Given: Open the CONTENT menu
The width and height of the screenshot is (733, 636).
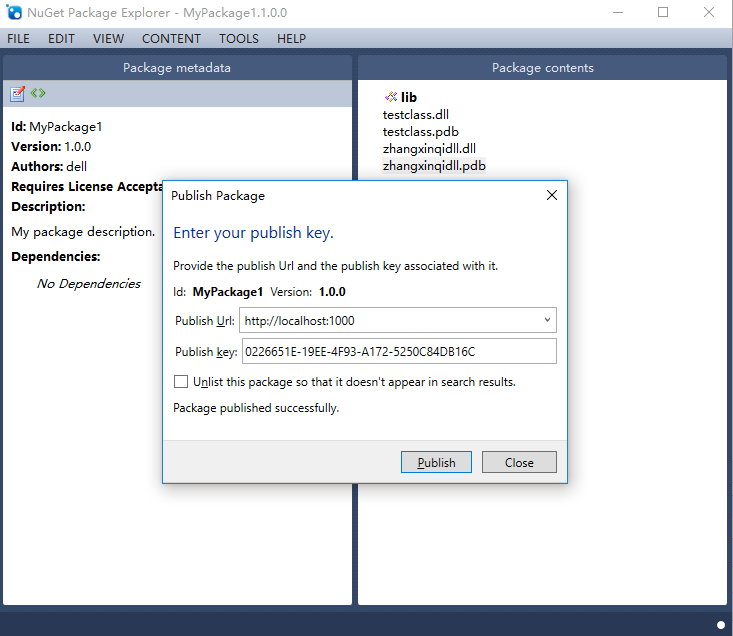Looking at the screenshot, I should (x=172, y=39).
